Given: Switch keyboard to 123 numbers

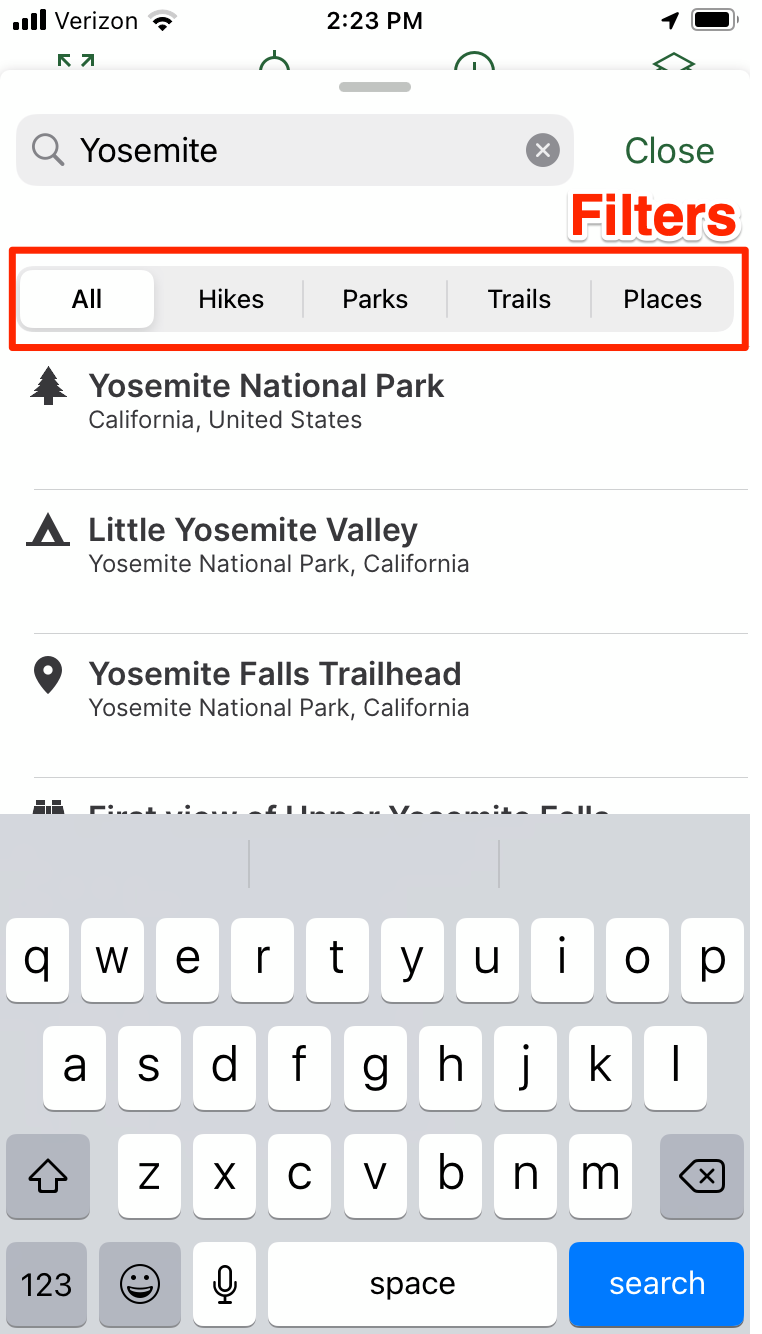Looking at the screenshot, I should [47, 1284].
